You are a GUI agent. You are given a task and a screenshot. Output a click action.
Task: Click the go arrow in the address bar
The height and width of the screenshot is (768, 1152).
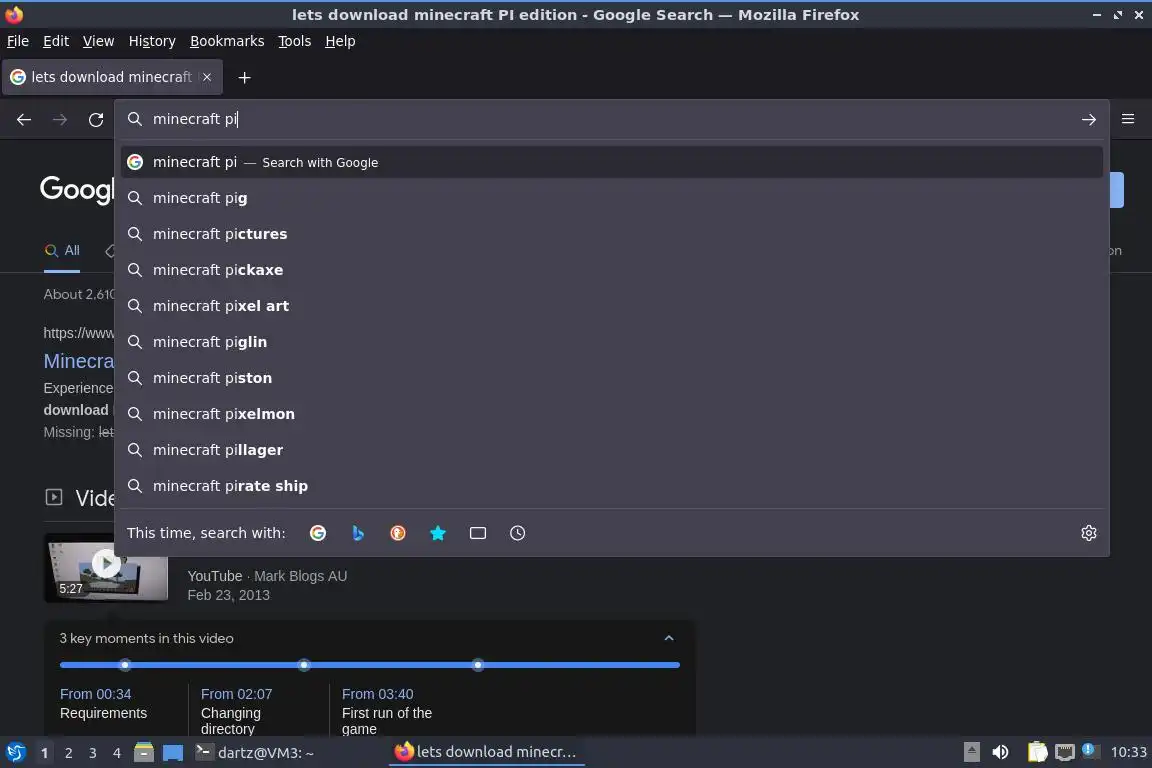click(x=1089, y=119)
